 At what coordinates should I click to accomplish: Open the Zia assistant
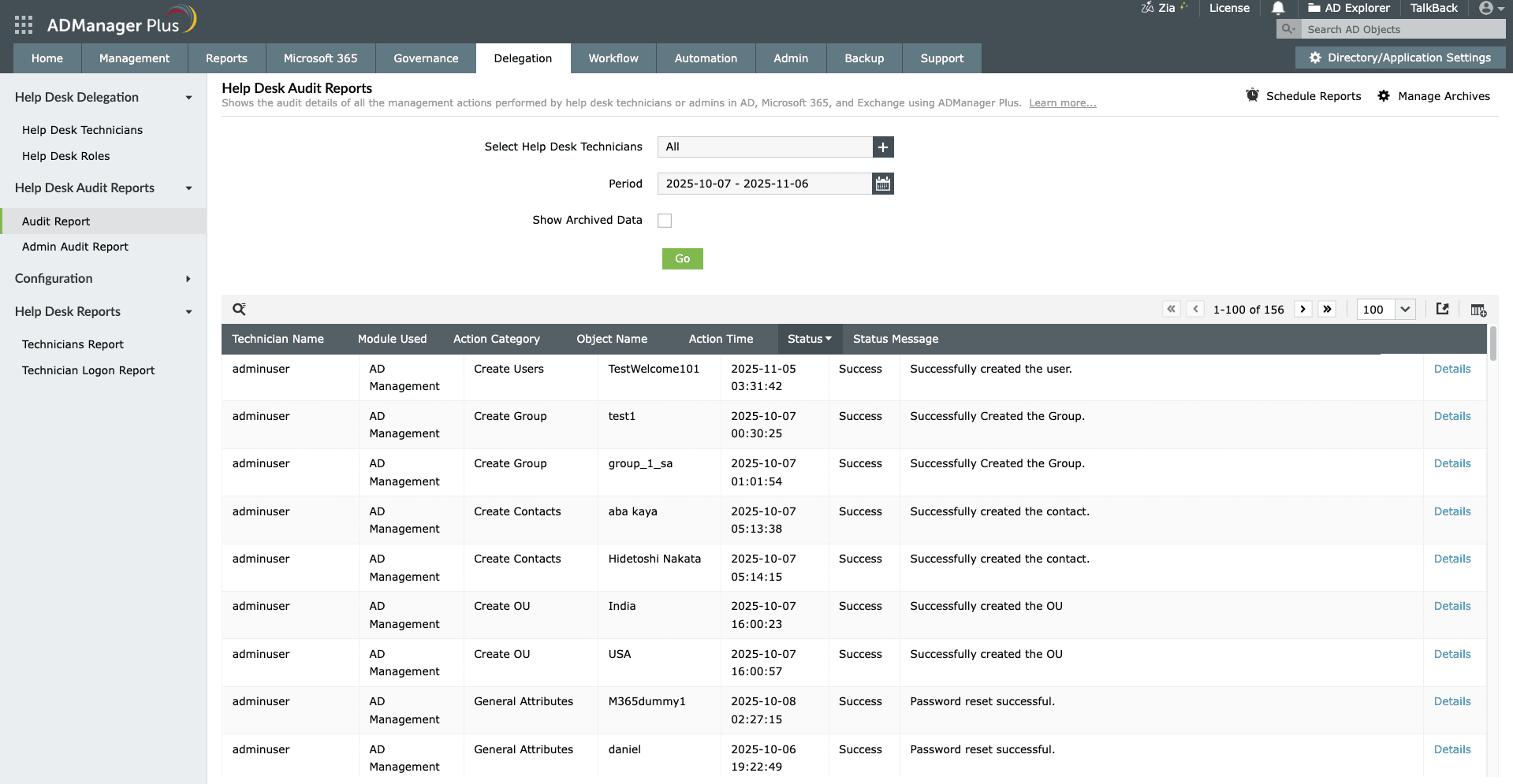1164,8
